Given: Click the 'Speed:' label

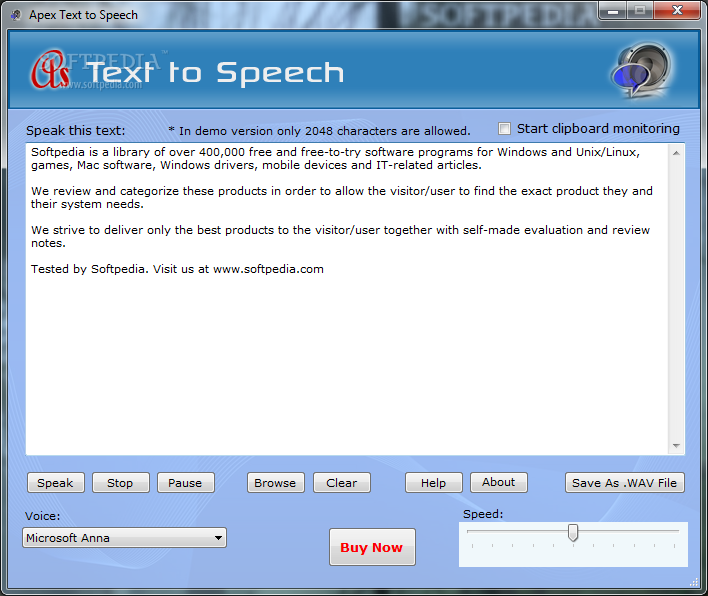Looking at the screenshot, I should [x=483, y=514].
